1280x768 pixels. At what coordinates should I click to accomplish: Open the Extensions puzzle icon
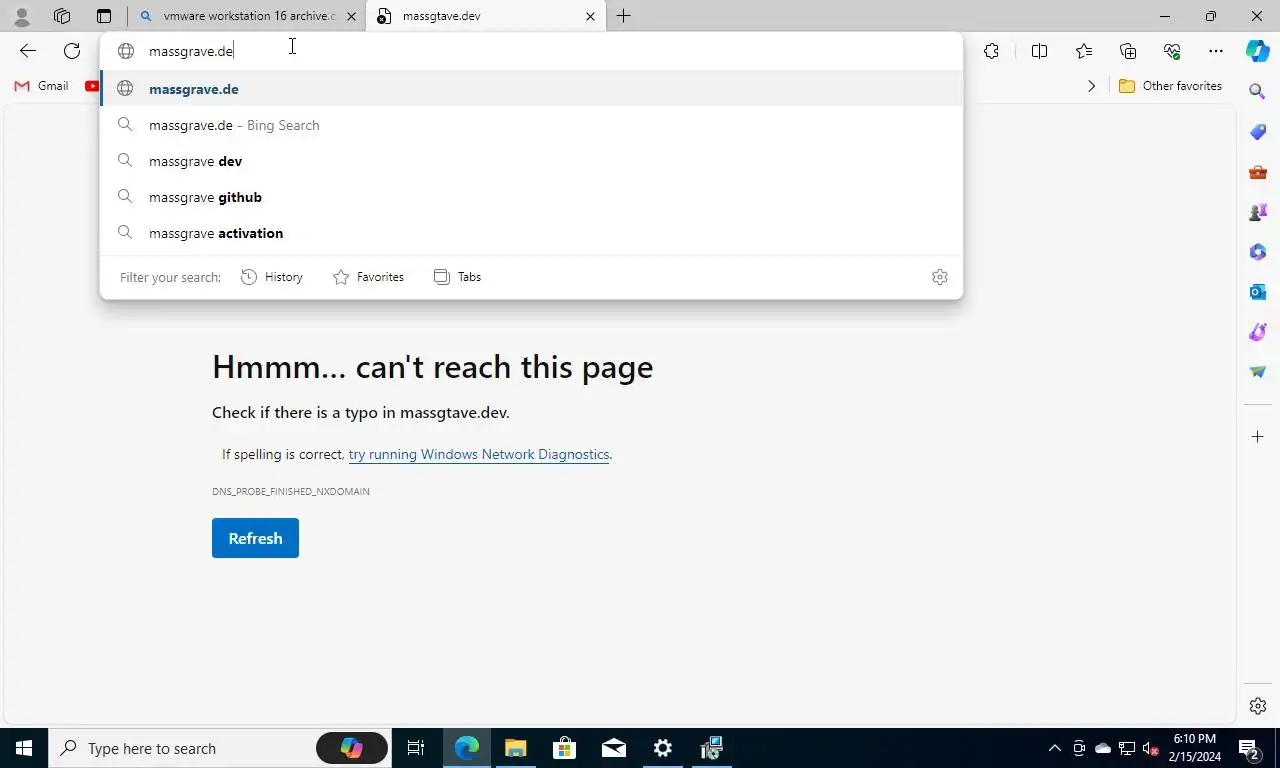click(x=991, y=51)
